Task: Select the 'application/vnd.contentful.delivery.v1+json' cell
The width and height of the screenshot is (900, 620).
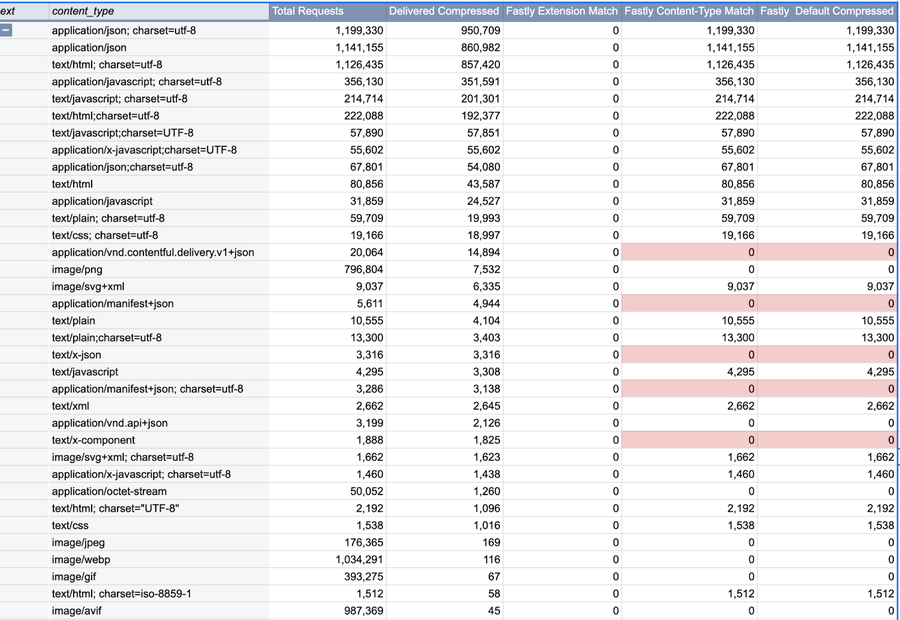Action: click(x=153, y=253)
